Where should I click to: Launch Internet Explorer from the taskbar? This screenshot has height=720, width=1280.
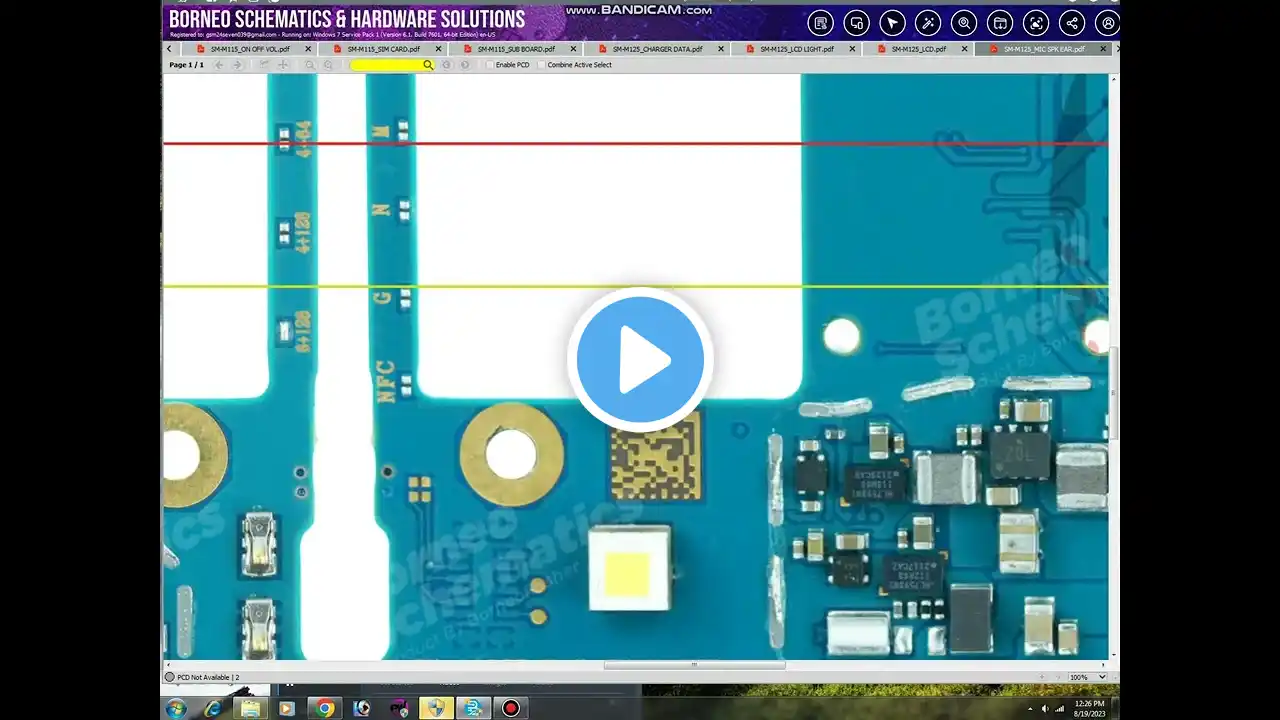click(x=213, y=708)
